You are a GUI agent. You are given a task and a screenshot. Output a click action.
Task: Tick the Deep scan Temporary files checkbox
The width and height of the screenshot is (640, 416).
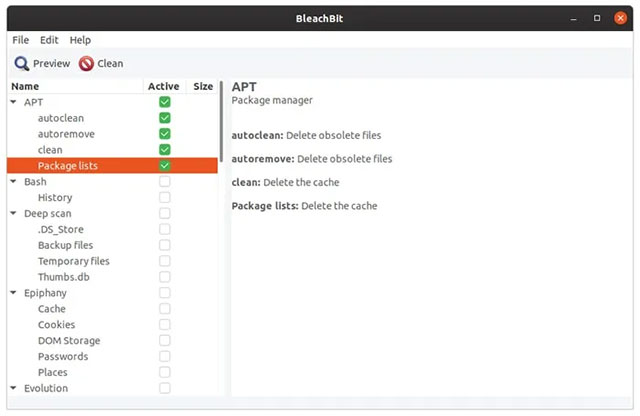coord(164,261)
